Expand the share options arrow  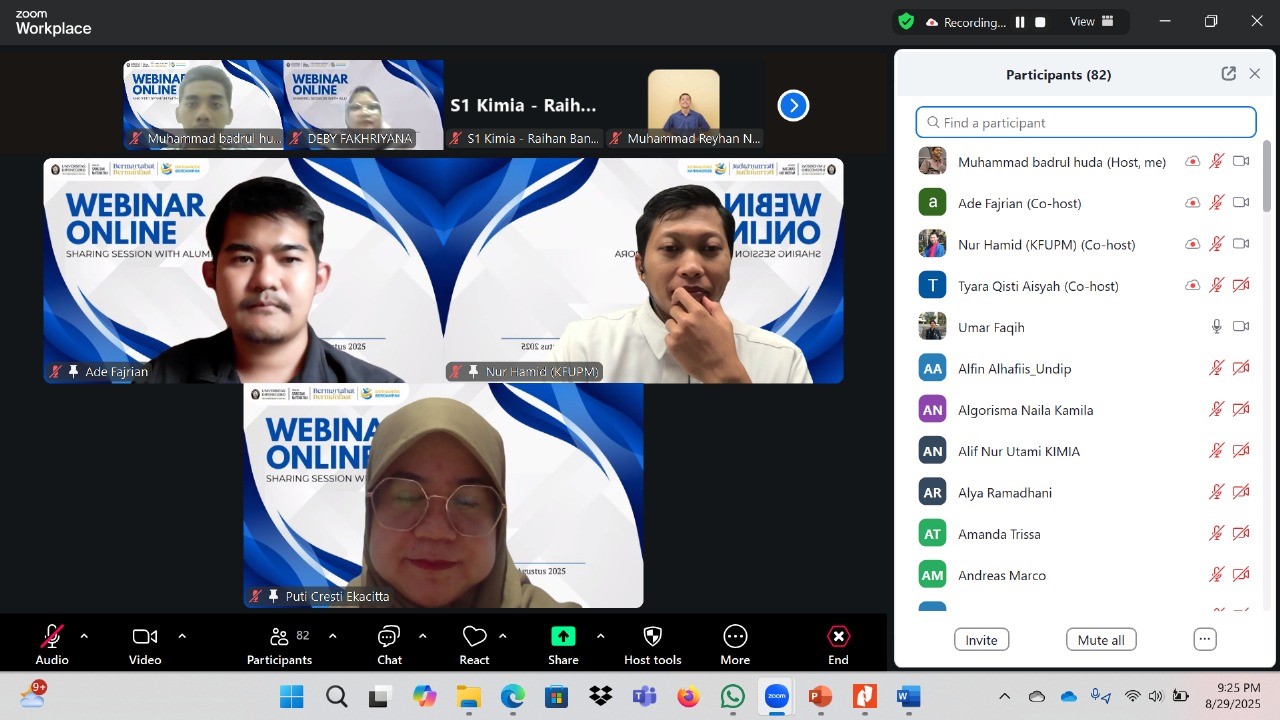point(600,636)
